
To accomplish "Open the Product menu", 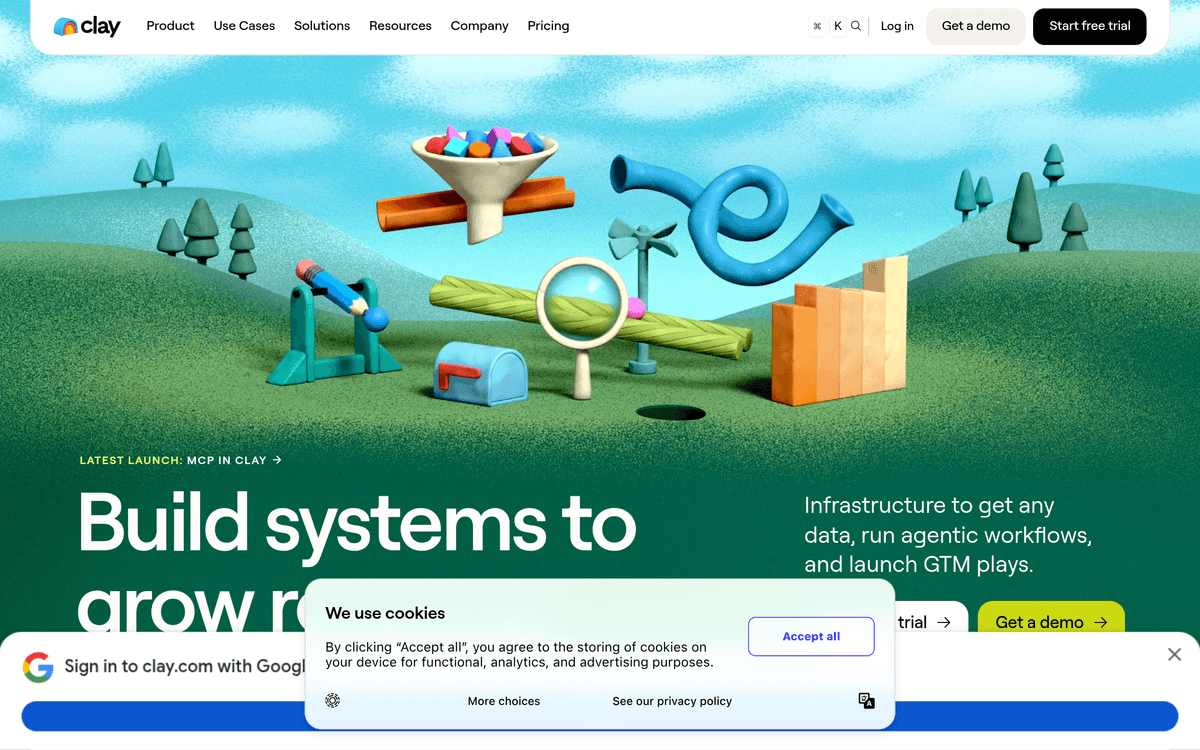I will click(170, 26).
